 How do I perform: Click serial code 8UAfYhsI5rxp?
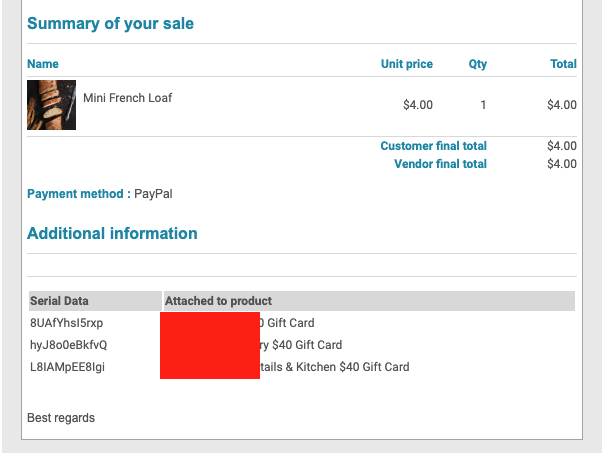point(66,323)
